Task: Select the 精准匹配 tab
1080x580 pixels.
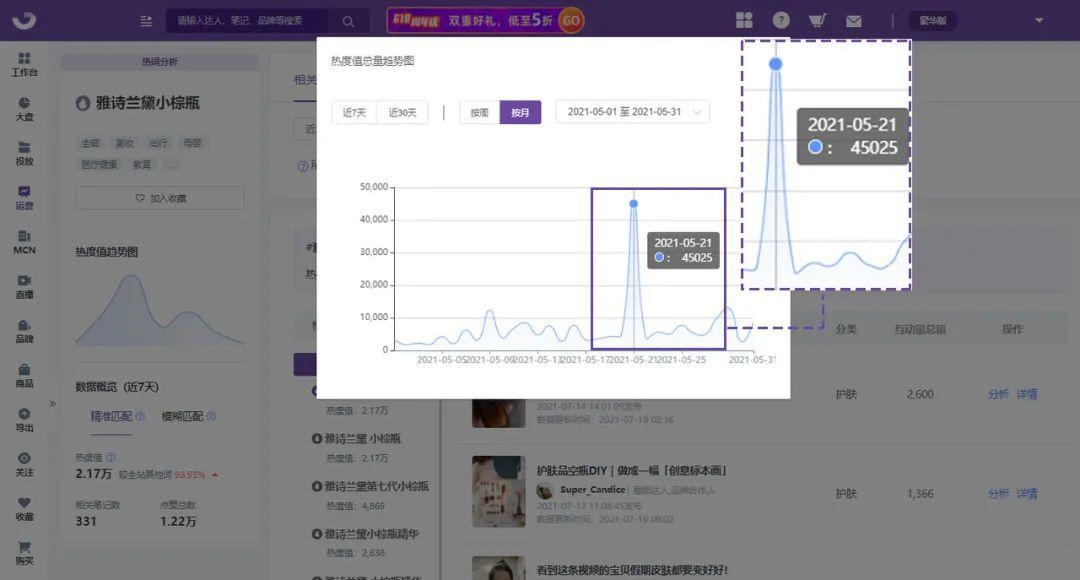Action: pyautogui.click(x=111, y=416)
